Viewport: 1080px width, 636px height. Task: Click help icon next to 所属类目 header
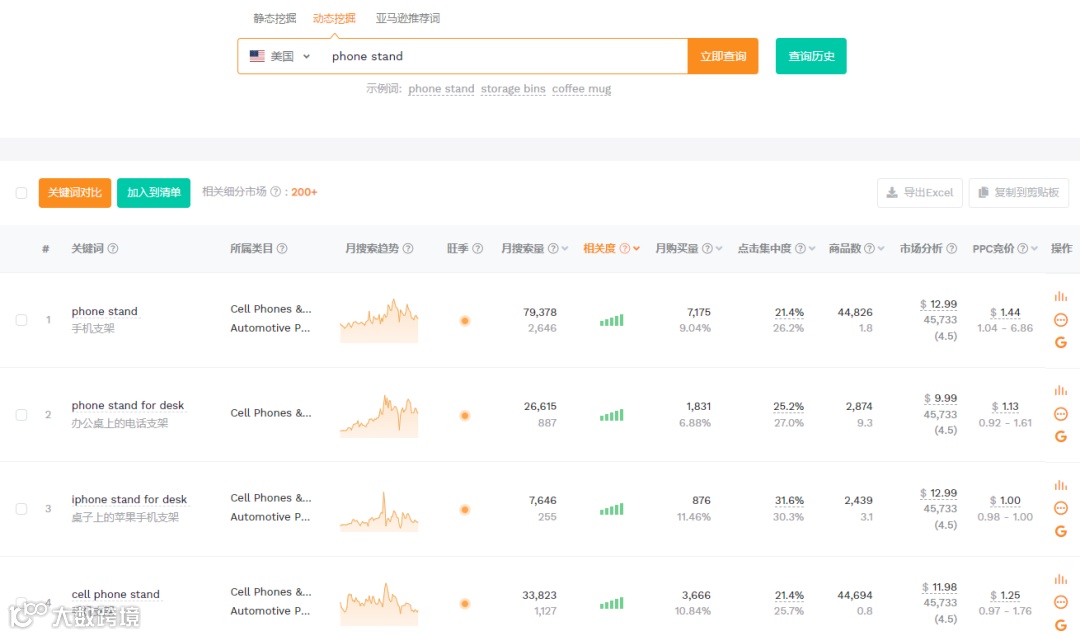coord(282,249)
